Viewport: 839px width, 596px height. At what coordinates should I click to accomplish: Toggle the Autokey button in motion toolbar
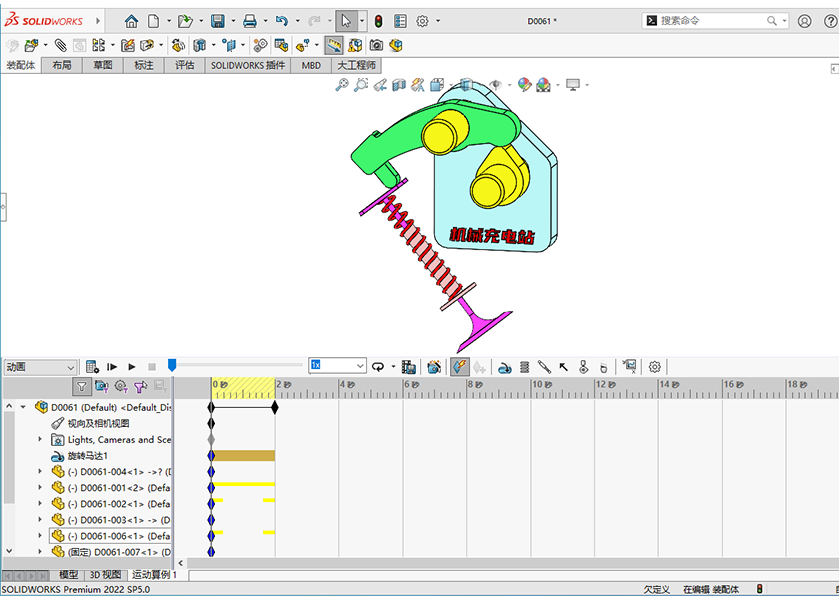coord(459,367)
